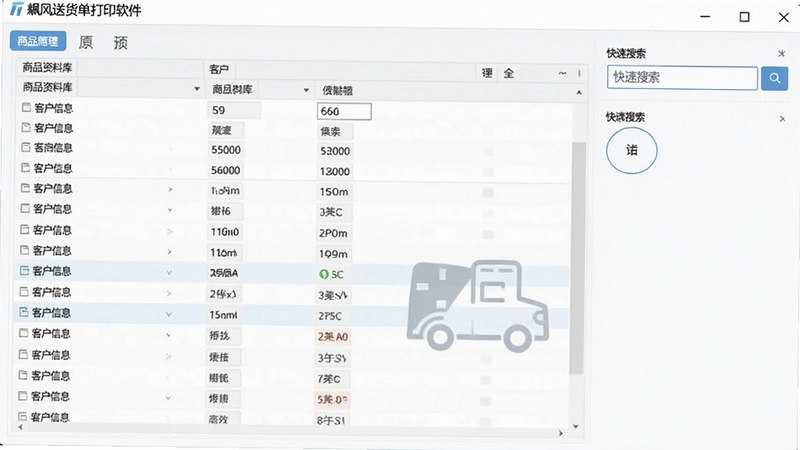Switch to the 原 tab
This screenshot has width=800, height=450.
[86, 42]
